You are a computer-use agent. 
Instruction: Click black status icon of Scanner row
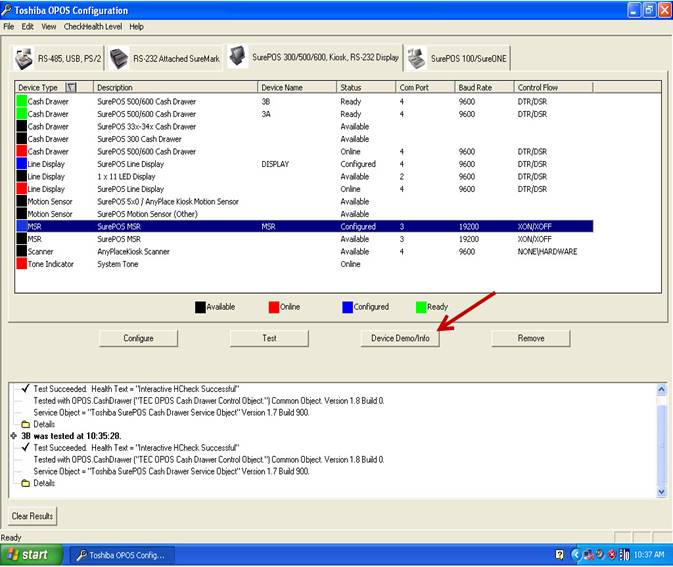pyautogui.click(x=20, y=251)
